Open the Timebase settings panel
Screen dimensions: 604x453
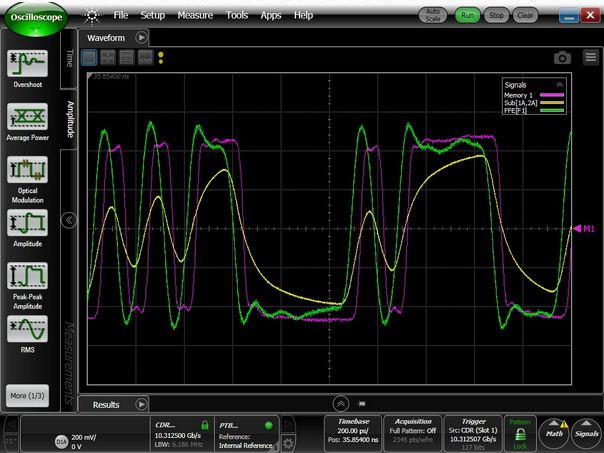pyautogui.click(x=353, y=433)
